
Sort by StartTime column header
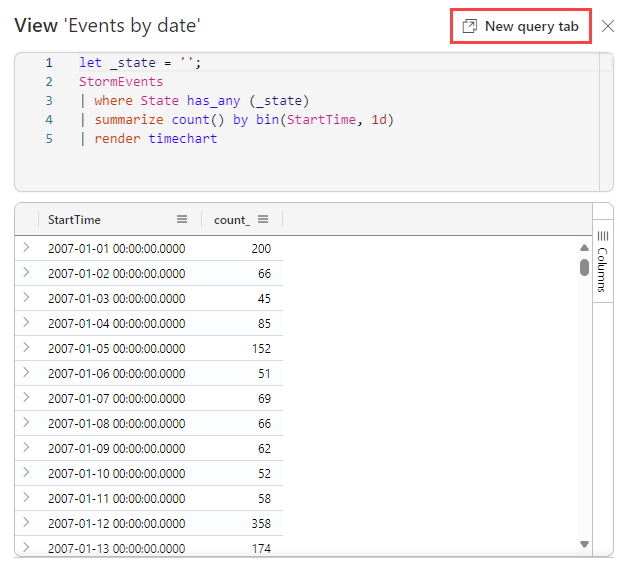tap(74, 220)
